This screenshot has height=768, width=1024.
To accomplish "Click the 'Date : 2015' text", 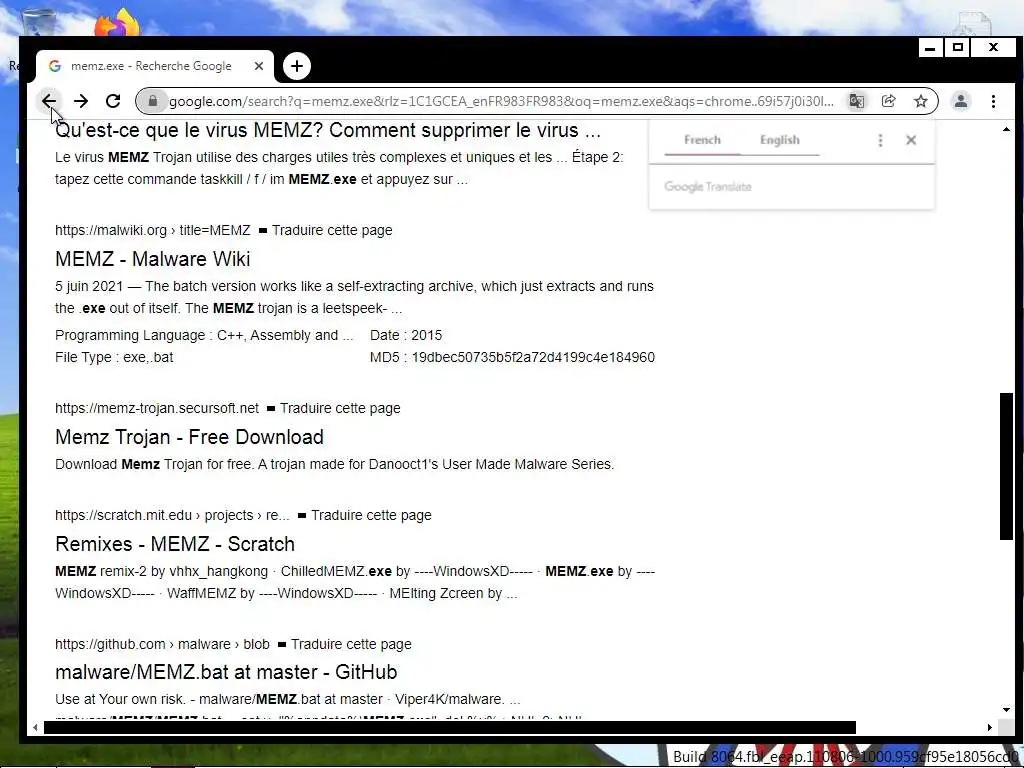I will pos(406,335).
